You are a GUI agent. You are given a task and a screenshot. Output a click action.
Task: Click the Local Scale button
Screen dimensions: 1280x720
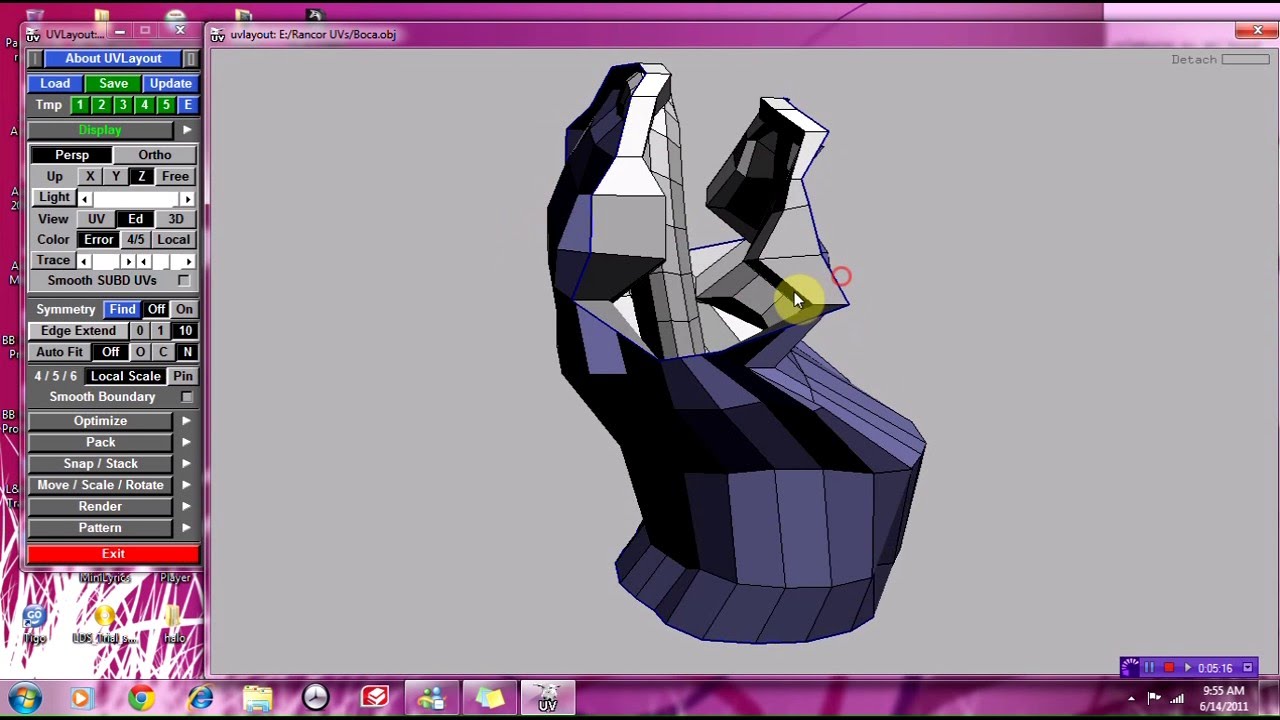coord(125,376)
